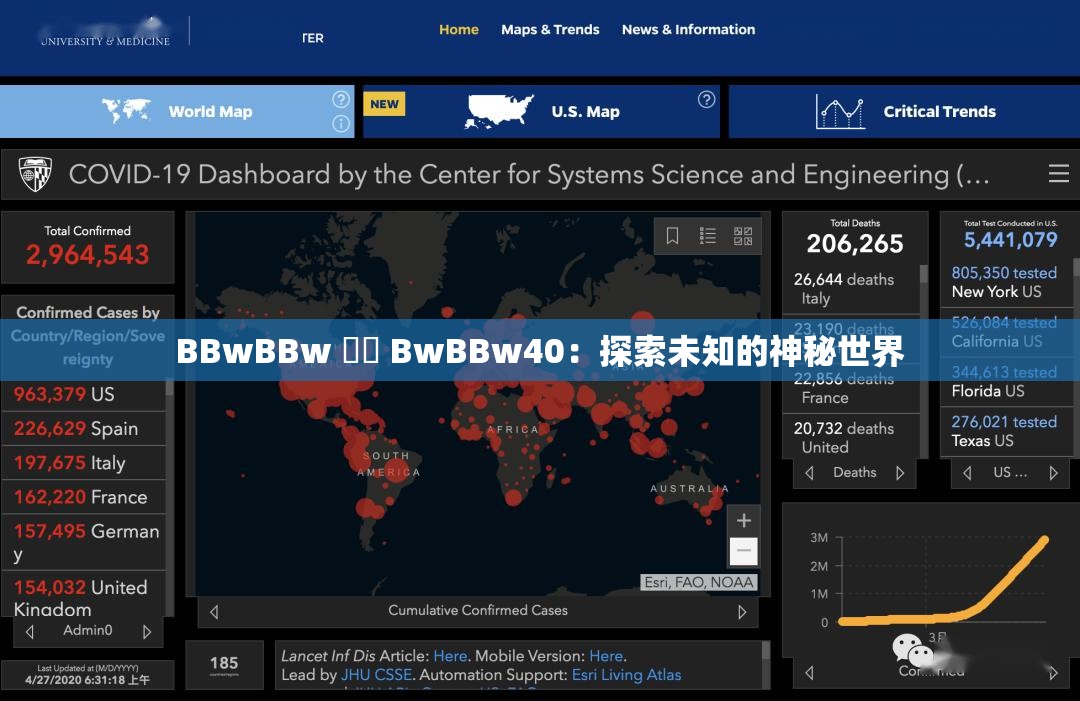Go to next Admin0 list page

147,631
